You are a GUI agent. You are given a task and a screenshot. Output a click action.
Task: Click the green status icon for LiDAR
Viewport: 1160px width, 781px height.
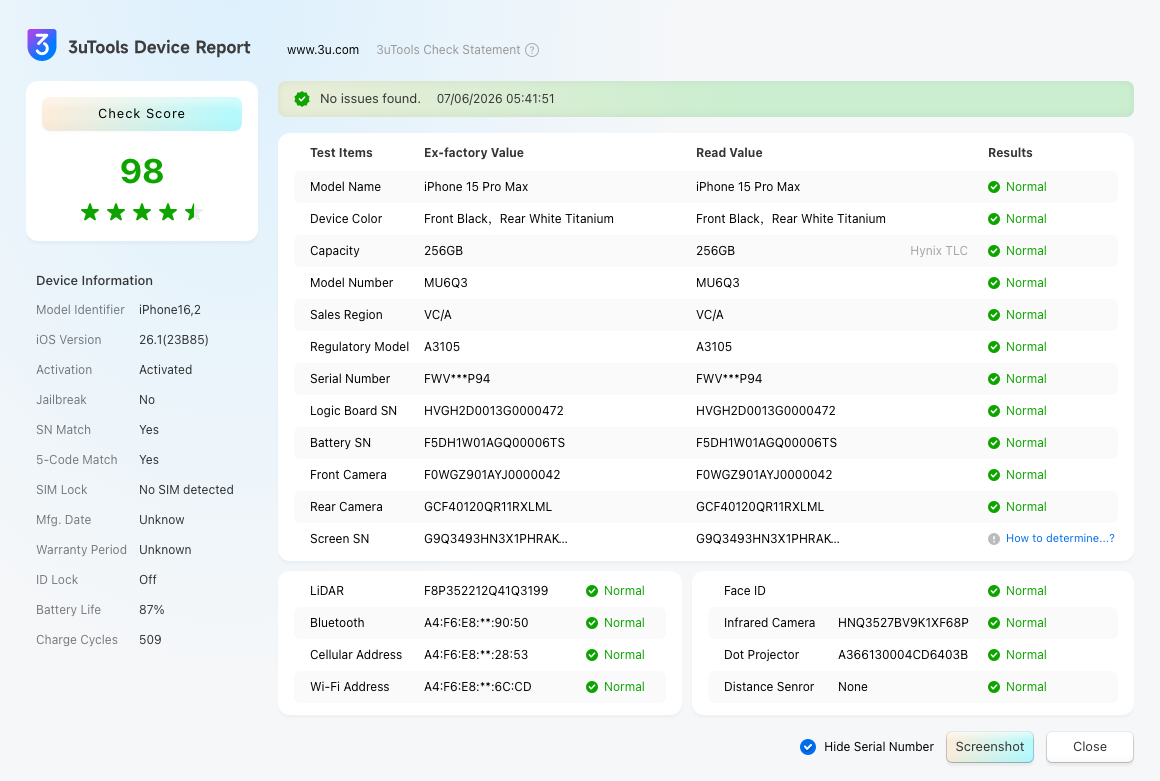592,591
